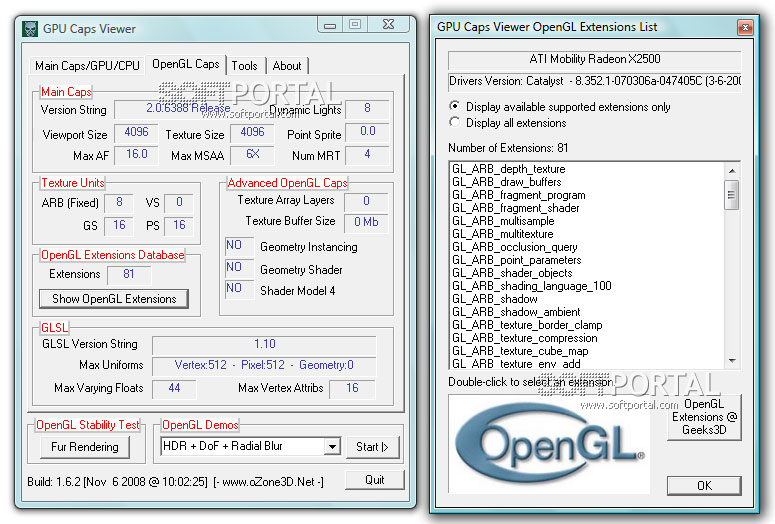Screen dimensions: 775x524
Task: Select GL_ARB_fragment_shader extension
Action: [516, 208]
